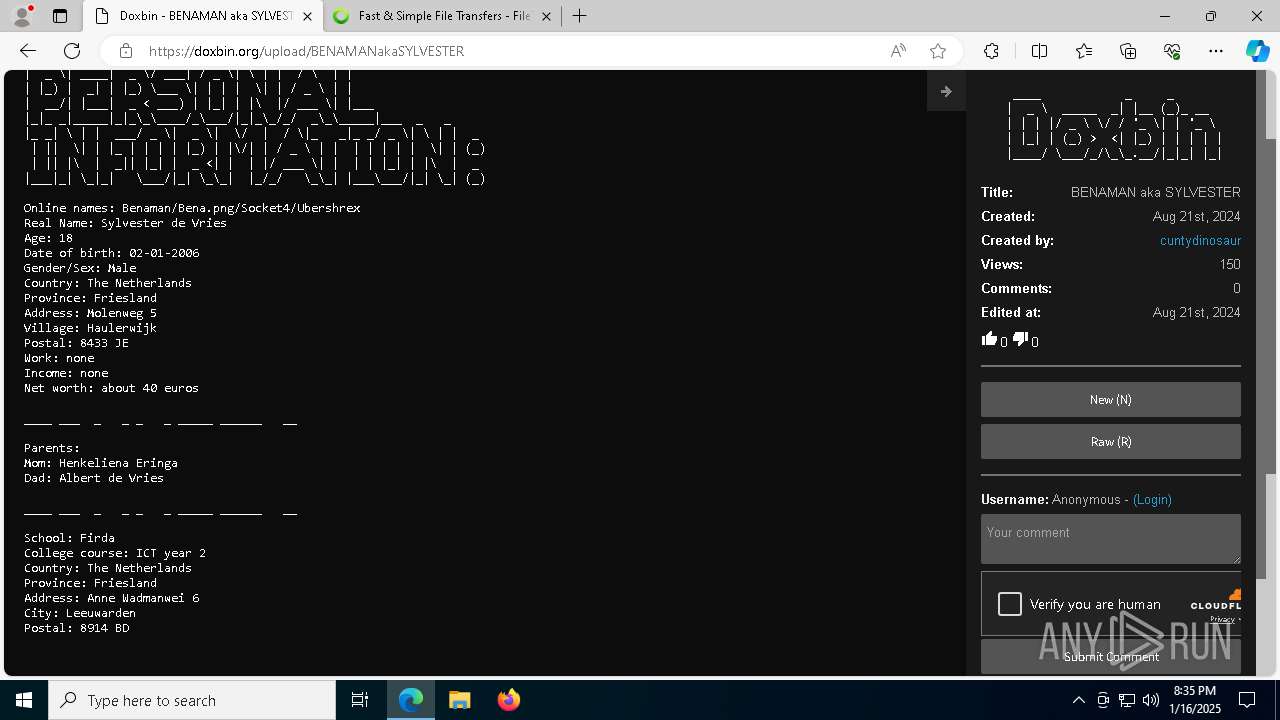
Task: Open Firefox from the taskbar
Action: 508,700
